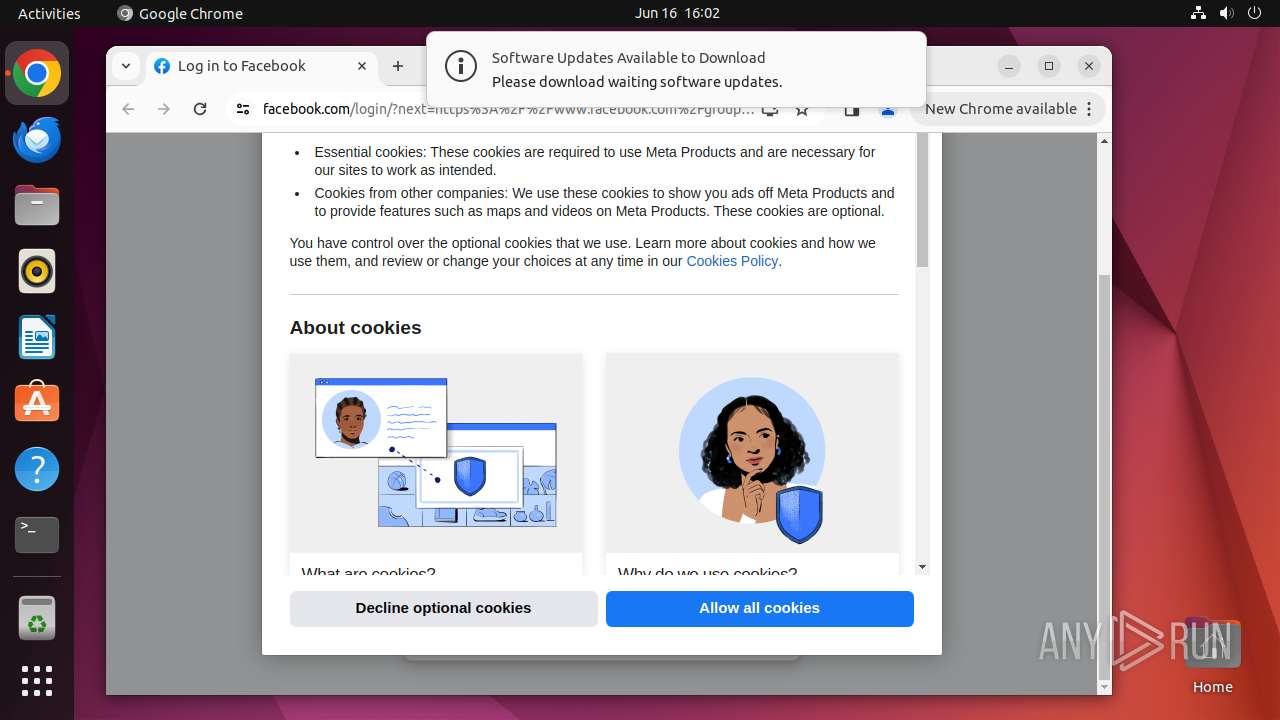Click the About cookies heading

click(355, 328)
